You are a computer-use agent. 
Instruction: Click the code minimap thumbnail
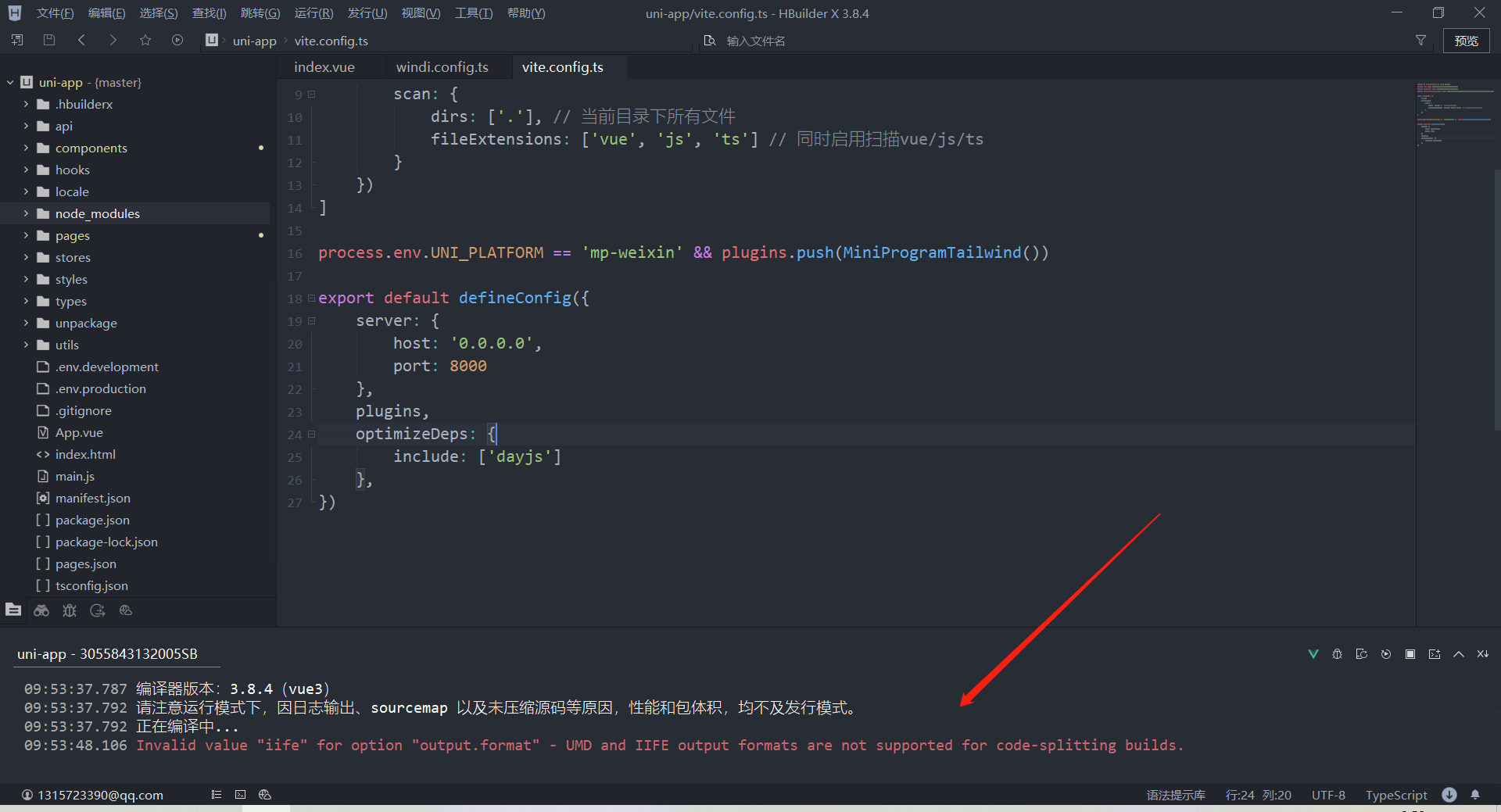pyautogui.click(x=1454, y=114)
